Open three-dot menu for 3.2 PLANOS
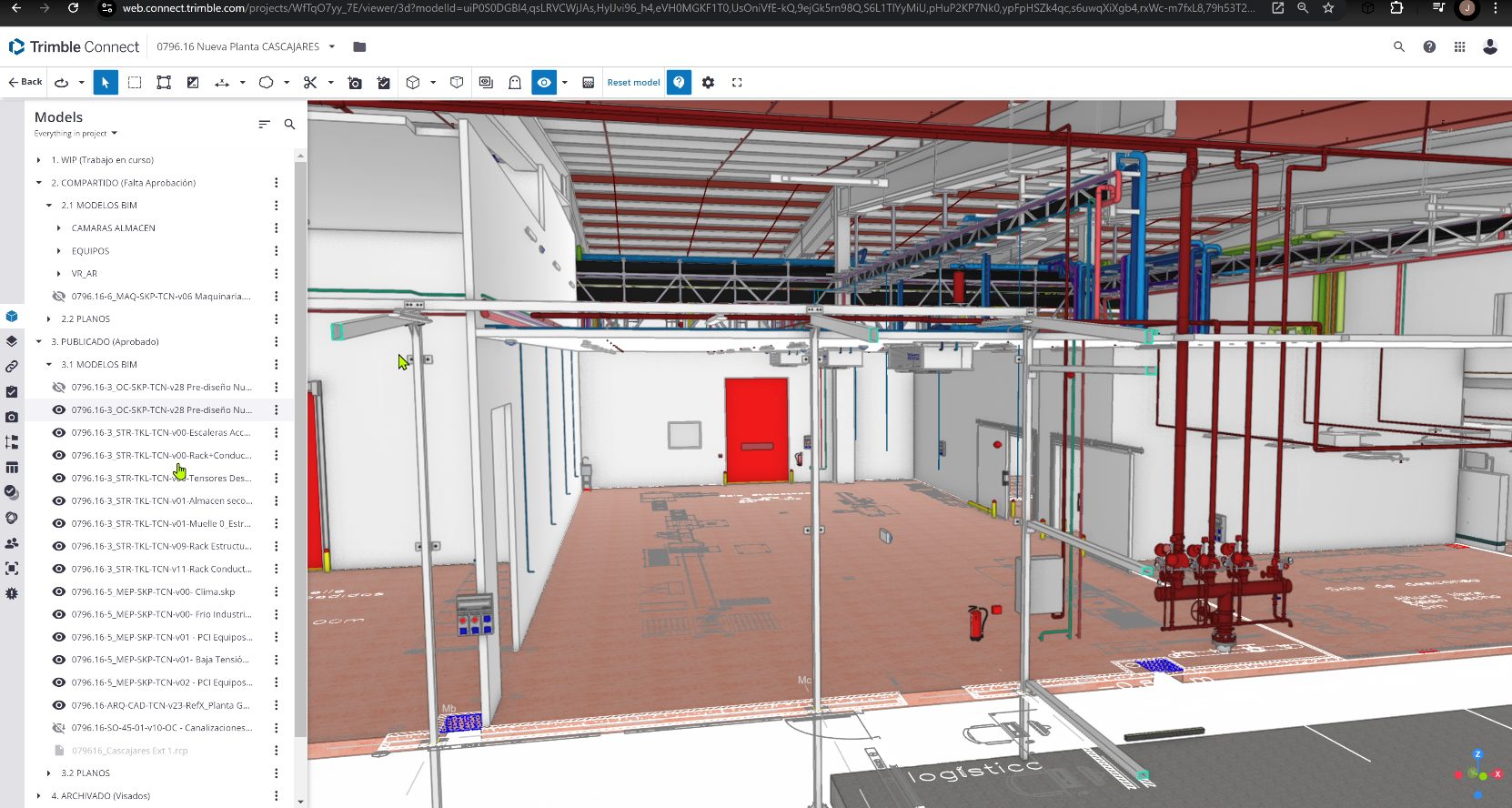 pyautogui.click(x=277, y=773)
